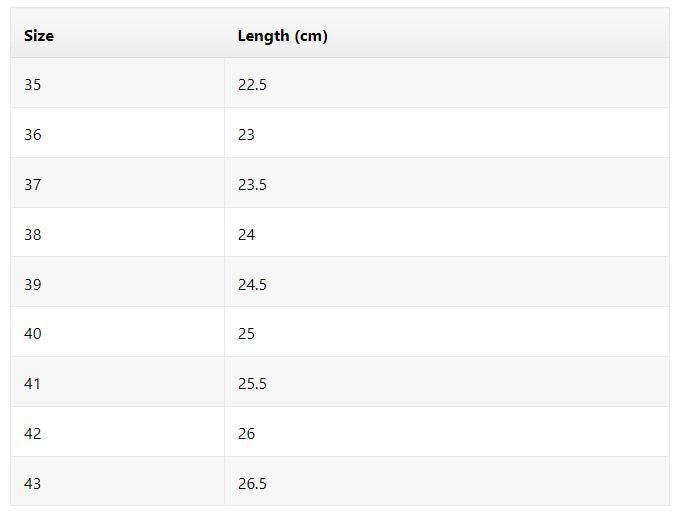This screenshot has height=514, width=674.
Task: Click the length value 23
Action: pos(246,135)
